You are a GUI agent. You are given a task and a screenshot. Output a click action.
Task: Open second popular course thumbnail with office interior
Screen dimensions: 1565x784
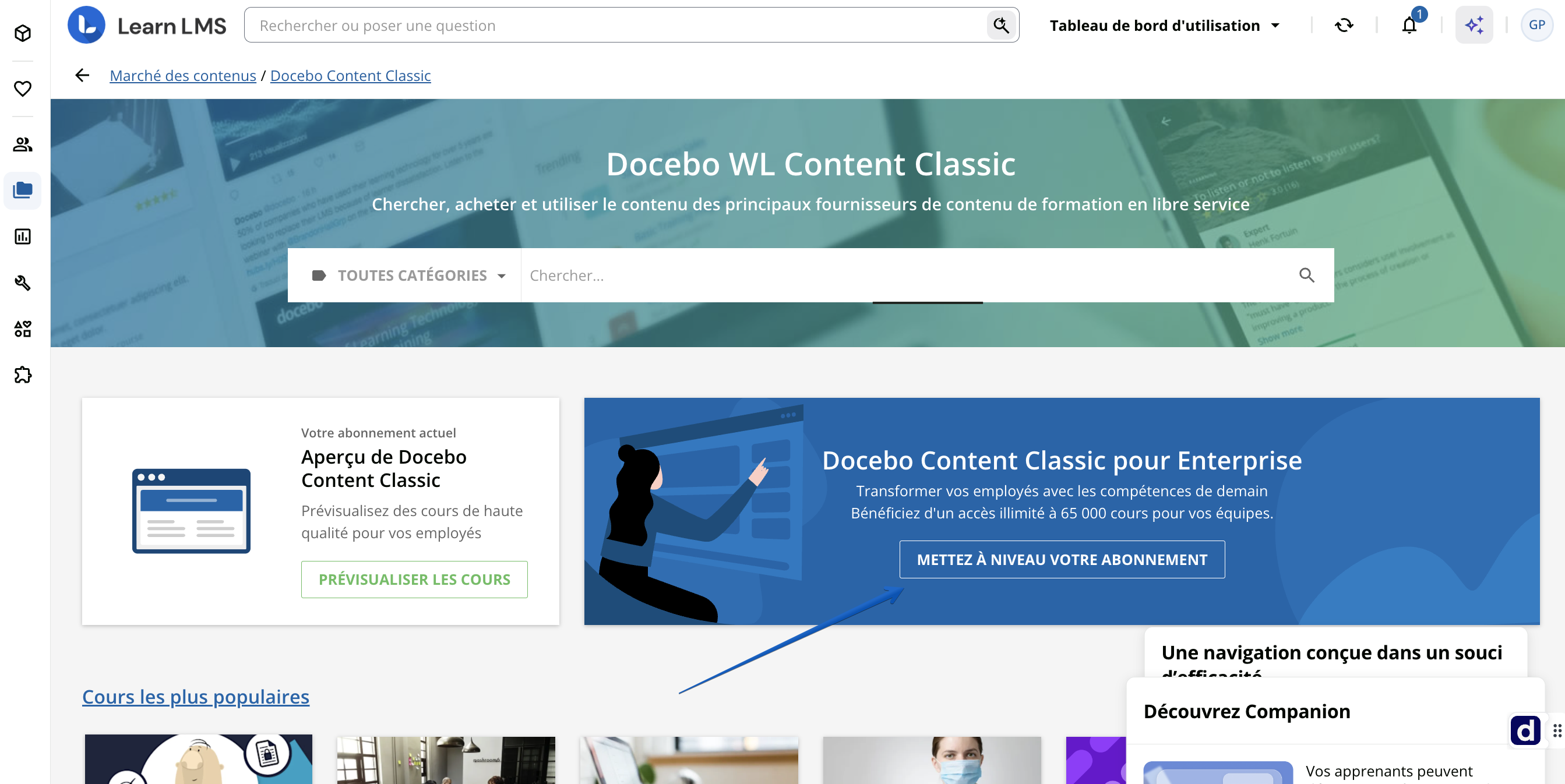(446, 760)
